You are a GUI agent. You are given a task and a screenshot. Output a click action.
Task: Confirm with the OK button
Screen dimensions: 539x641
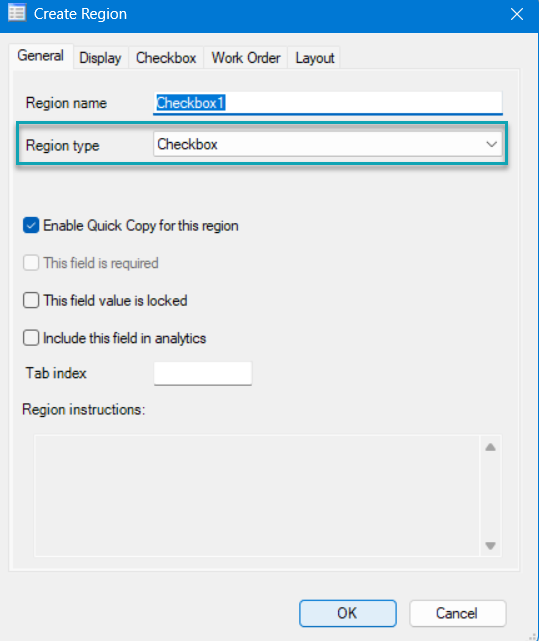tap(348, 613)
